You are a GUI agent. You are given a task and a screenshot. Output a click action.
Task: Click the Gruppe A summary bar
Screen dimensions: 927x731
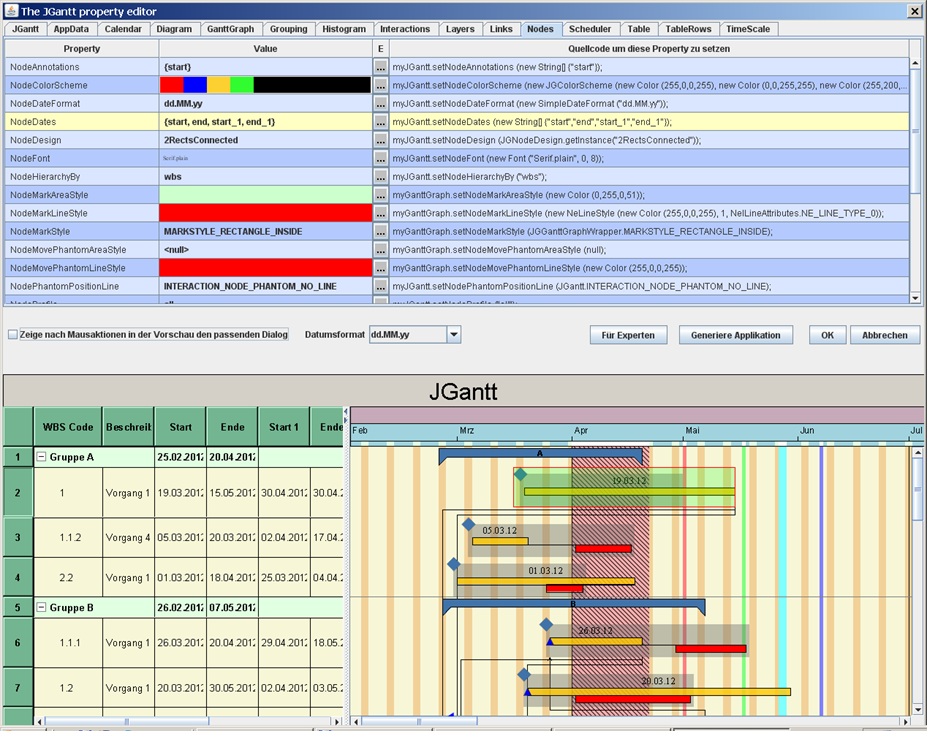(x=540, y=454)
